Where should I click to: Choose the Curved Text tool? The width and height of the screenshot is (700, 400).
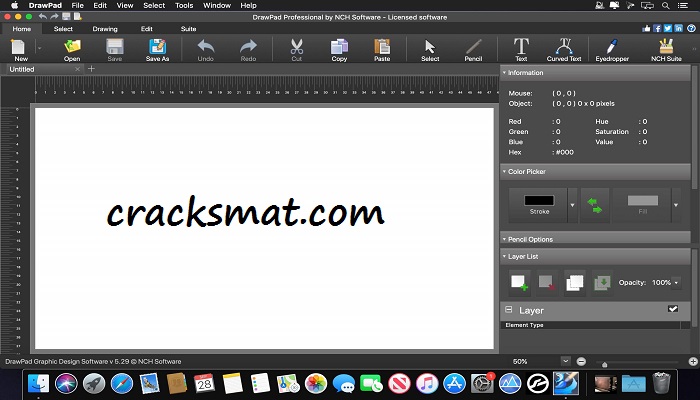[564, 50]
